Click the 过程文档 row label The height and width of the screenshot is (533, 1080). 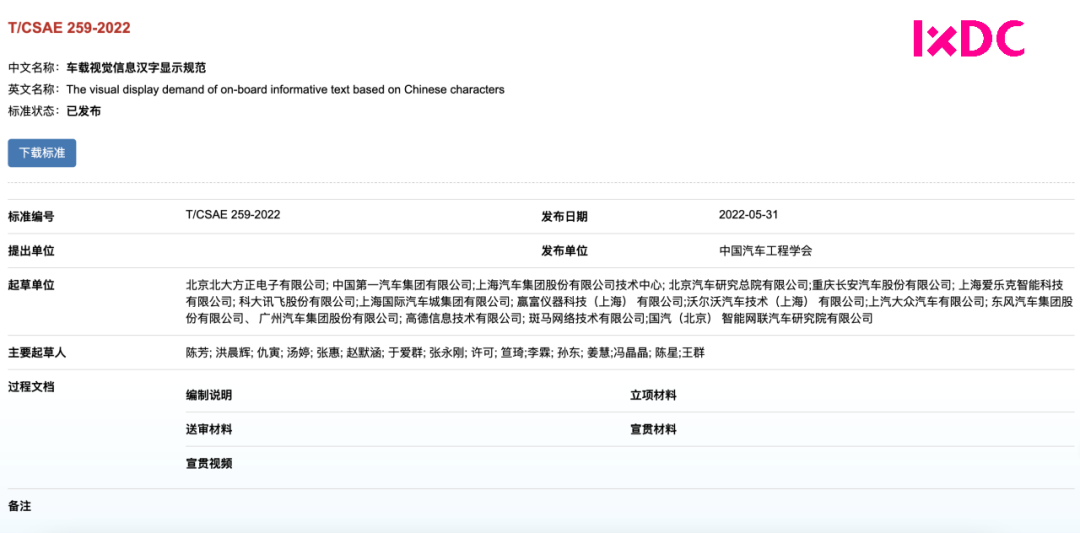[31, 386]
